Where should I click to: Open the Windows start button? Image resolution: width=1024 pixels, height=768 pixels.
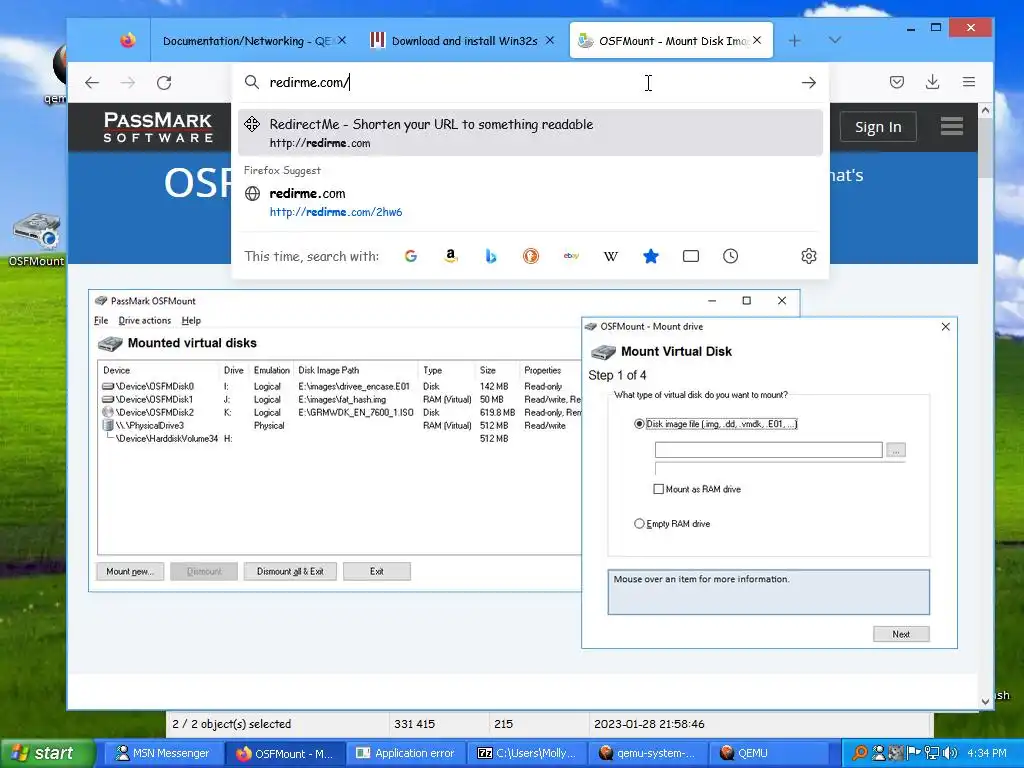coord(48,753)
